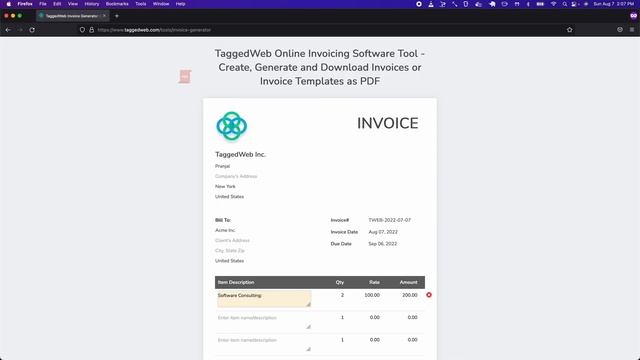
Task: Click the address bar URL
Action: click(154, 30)
